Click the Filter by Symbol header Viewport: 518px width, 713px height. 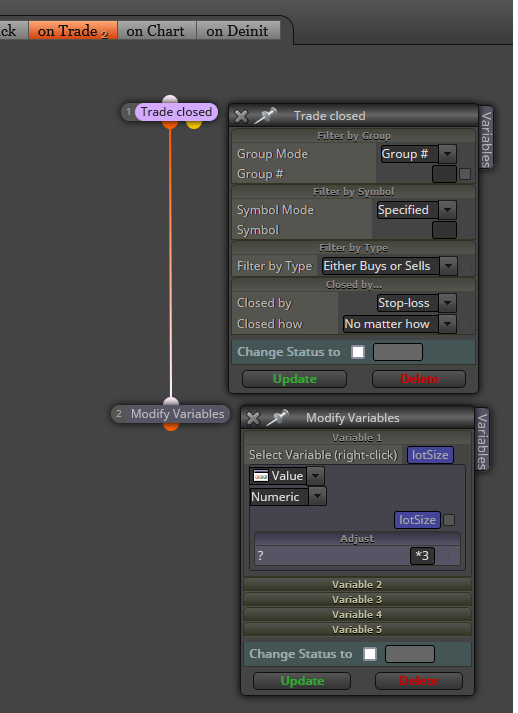point(354,191)
